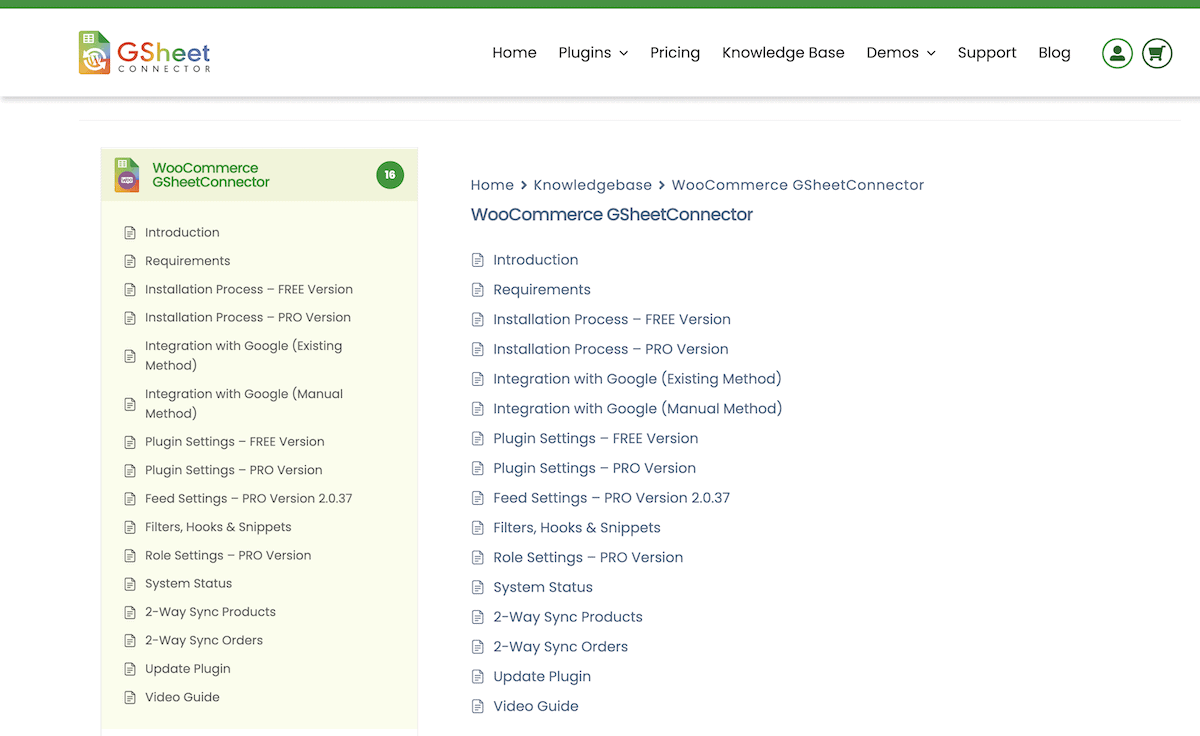Open sidebar Plugin Settings – FREE Version
The image size is (1200, 736).
pyautogui.click(x=235, y=442)
